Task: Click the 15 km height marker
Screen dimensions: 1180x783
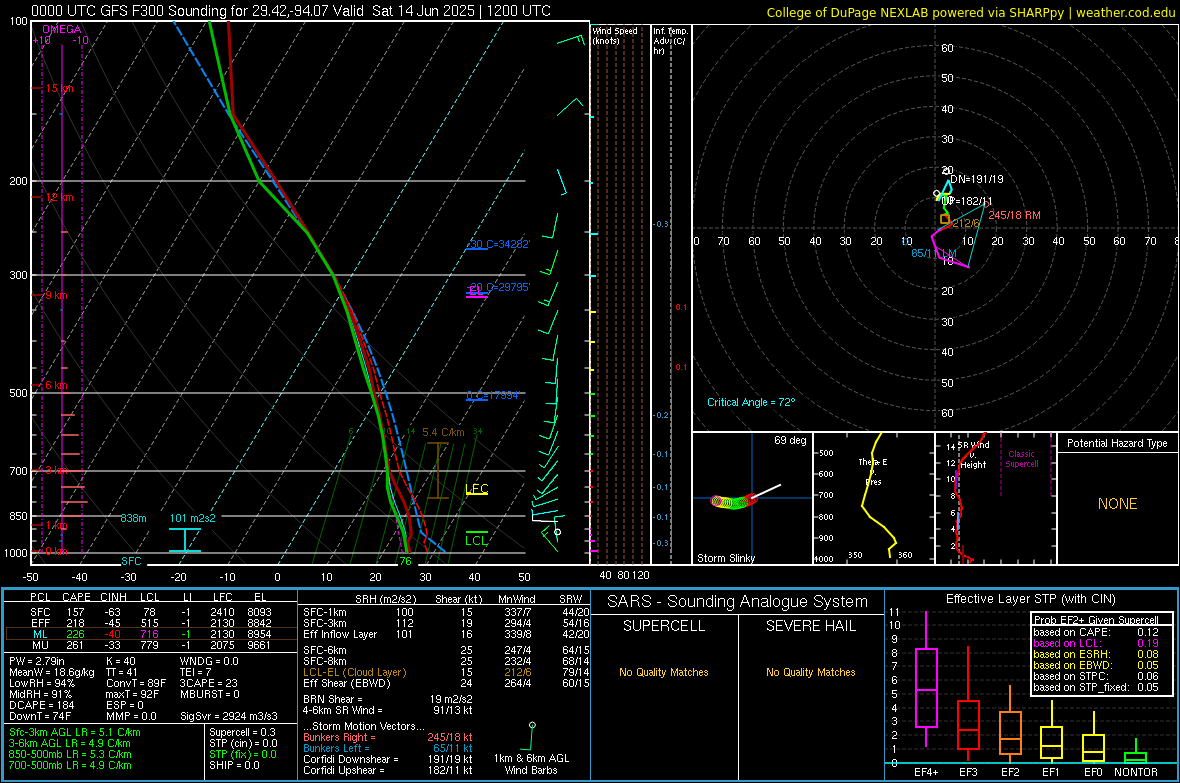Action: coord(59,88)
